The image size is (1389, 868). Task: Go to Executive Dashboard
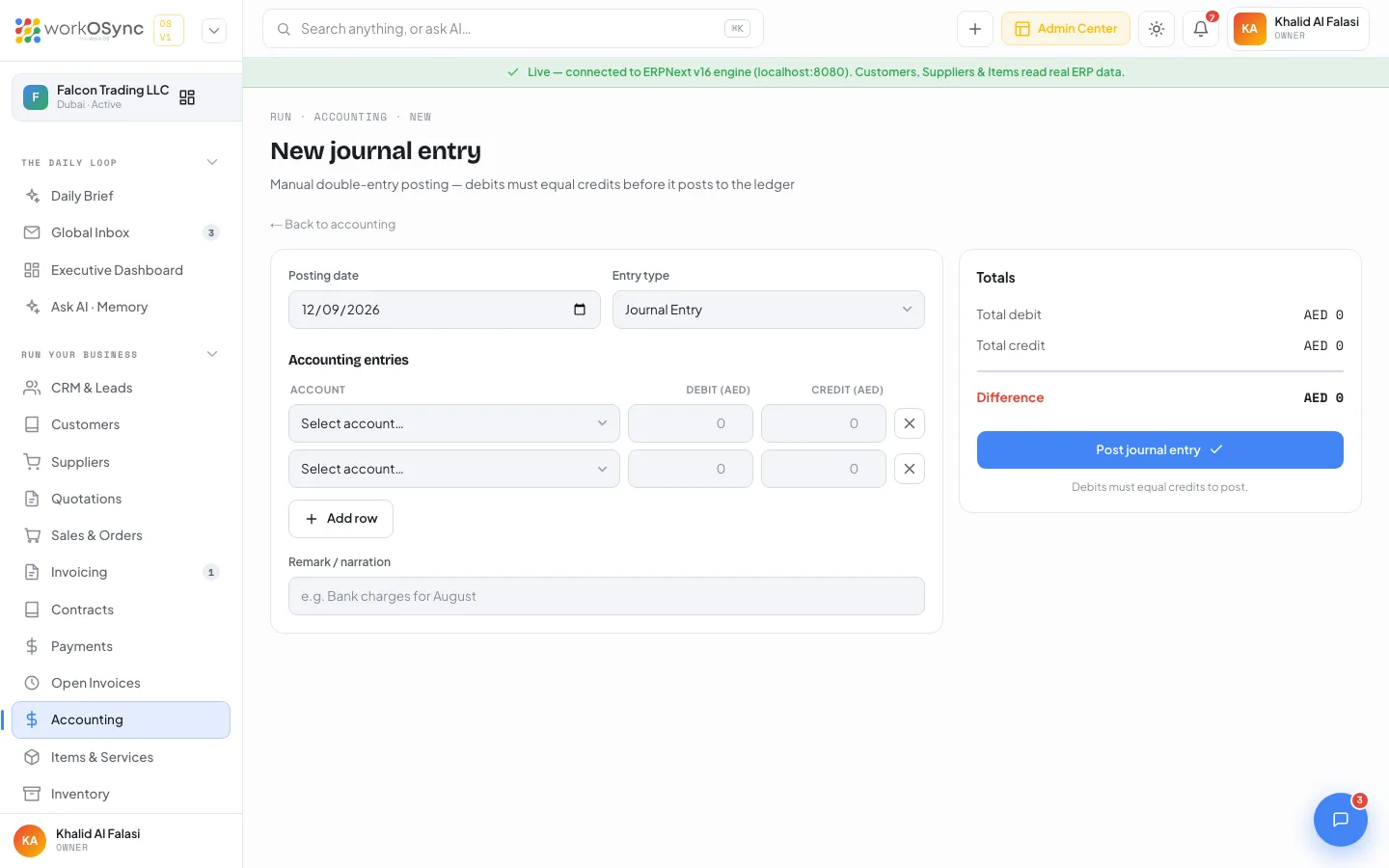coord(121,270)
